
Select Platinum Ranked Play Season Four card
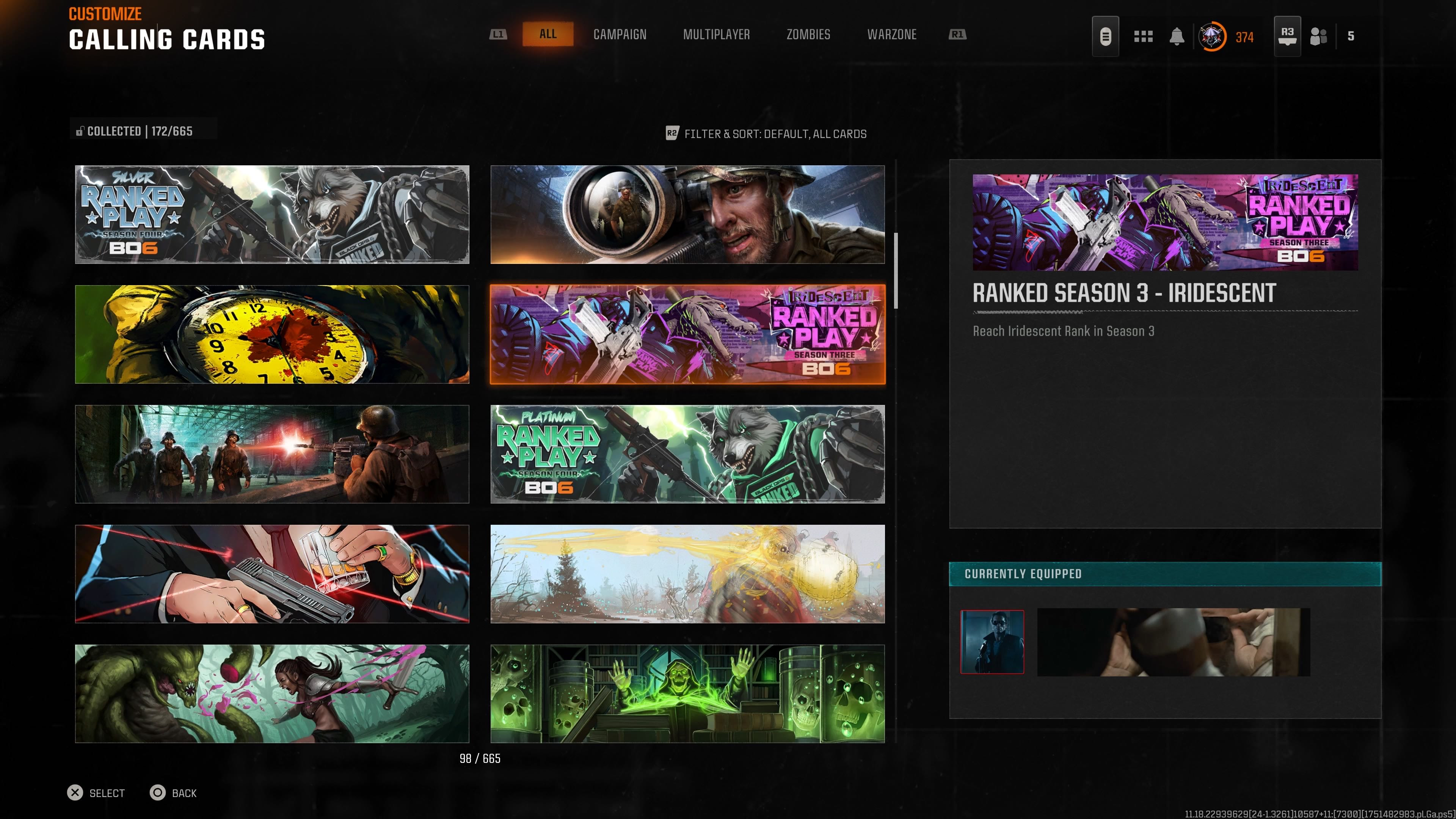[x=687, y=454]
